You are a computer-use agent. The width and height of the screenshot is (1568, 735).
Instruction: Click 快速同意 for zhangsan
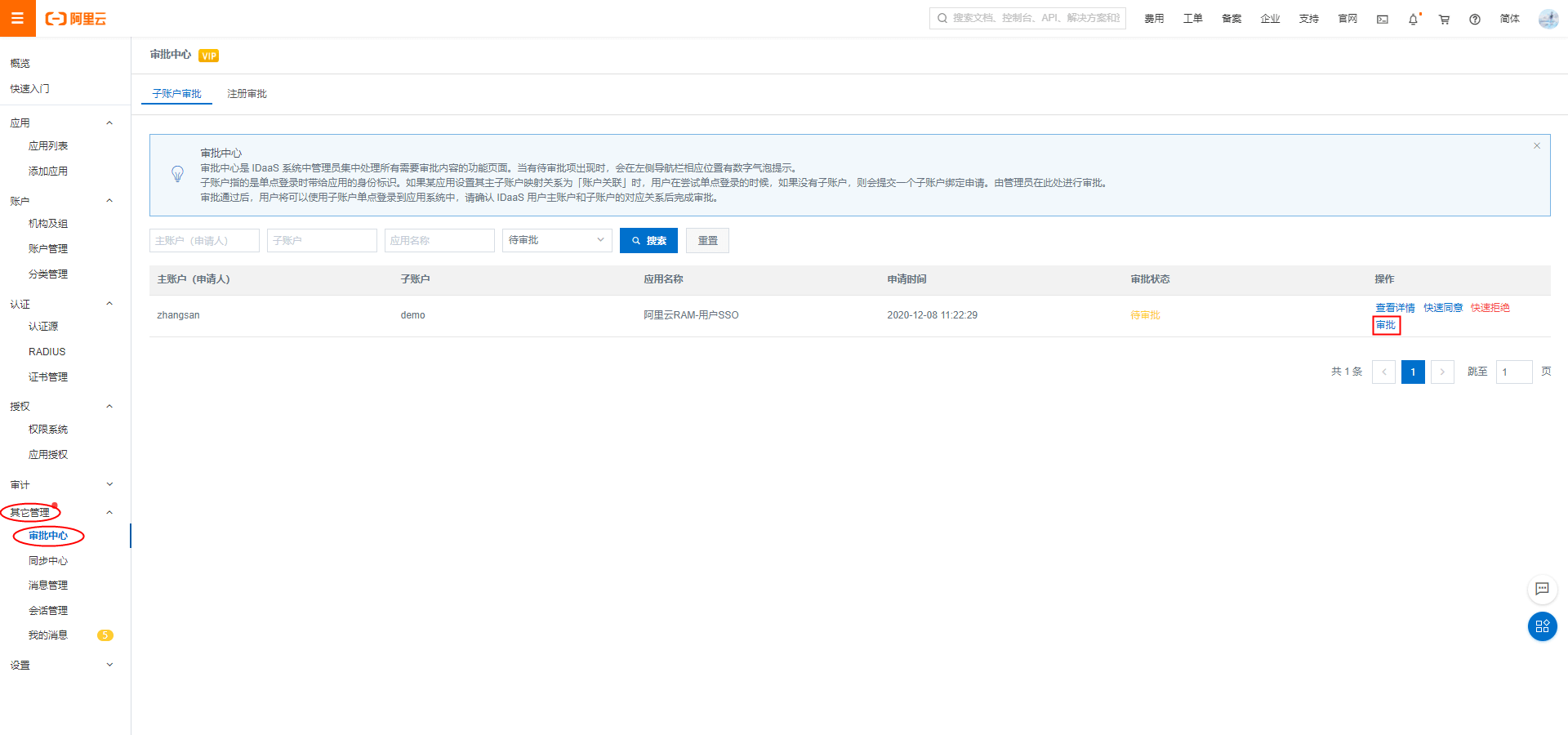coord(1443,308)
